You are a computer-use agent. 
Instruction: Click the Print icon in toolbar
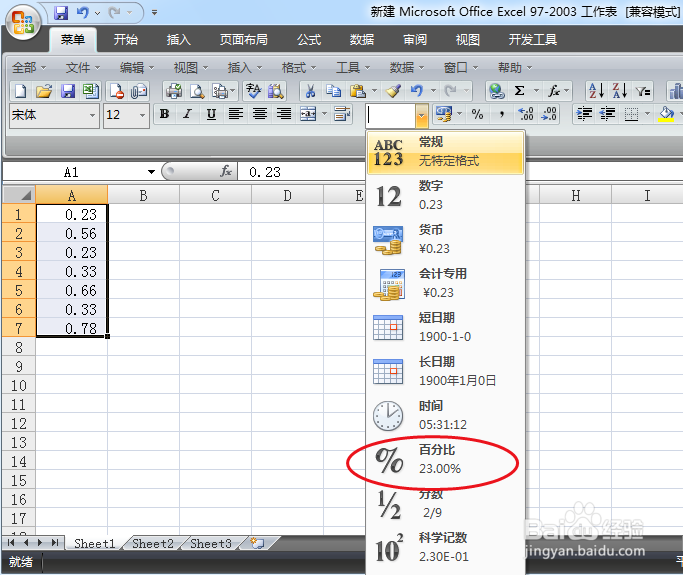174,91
